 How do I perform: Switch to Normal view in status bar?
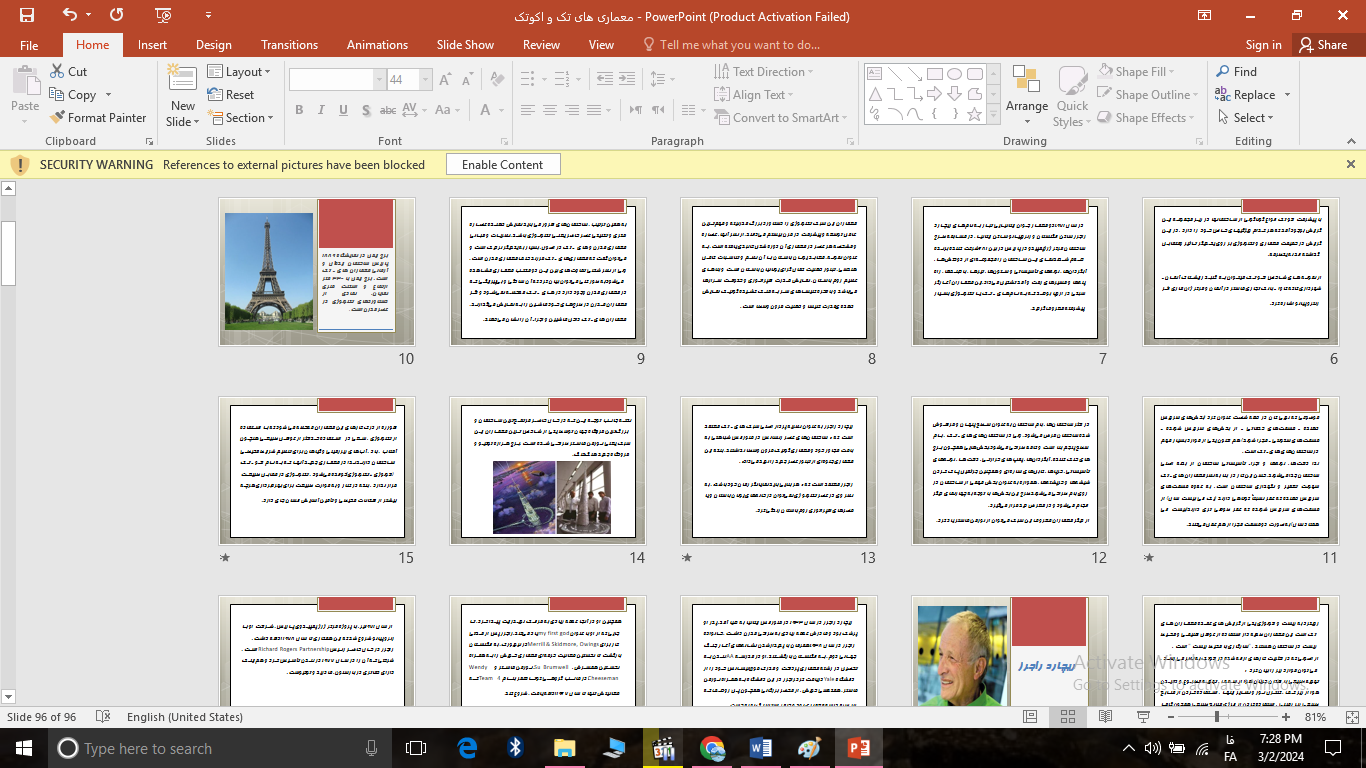[x=1030, y=717]
